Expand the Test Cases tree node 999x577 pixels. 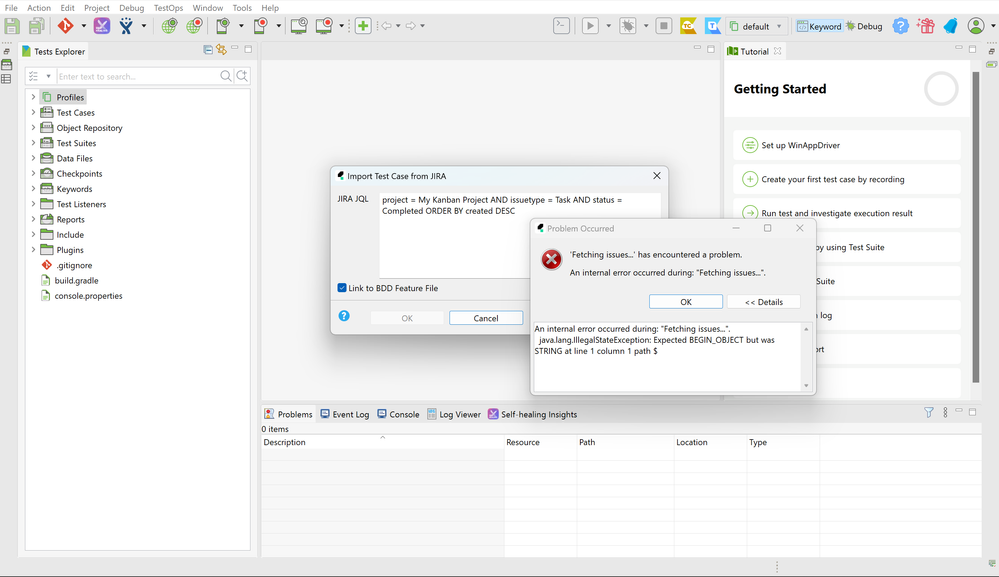pyautogui.click(x=33, y=112)
